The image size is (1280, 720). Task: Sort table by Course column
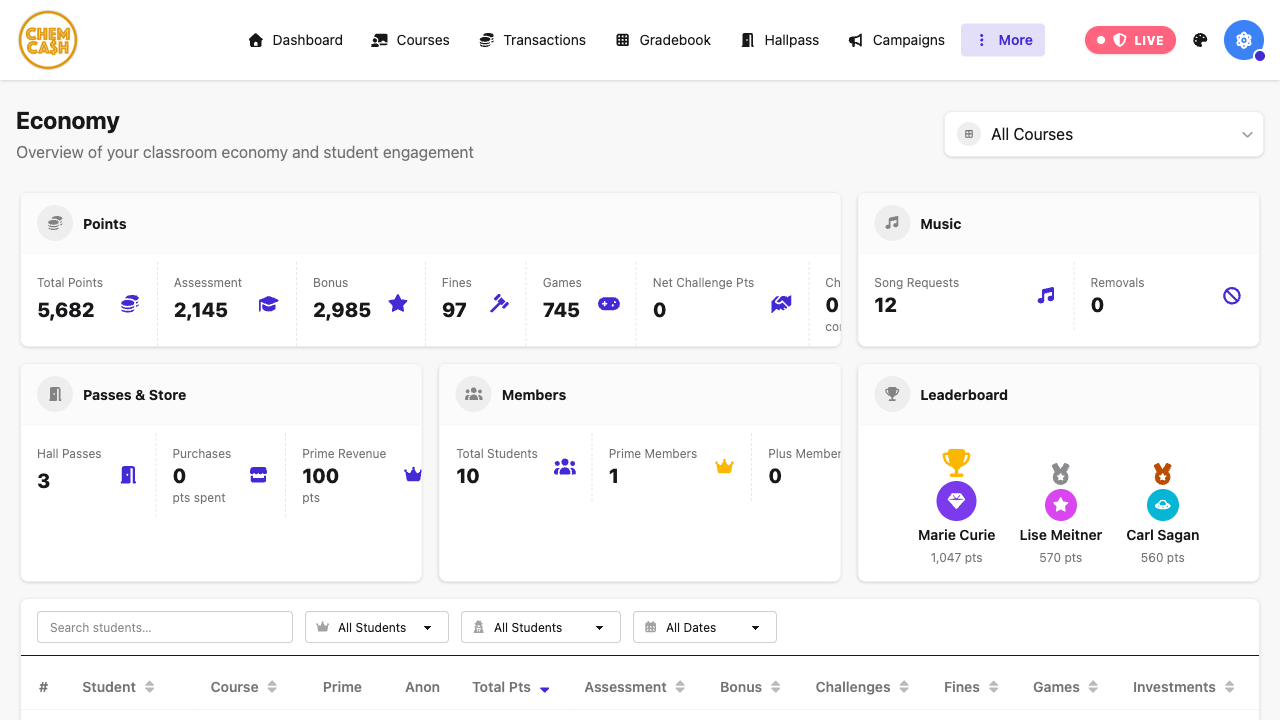[243, 687]
